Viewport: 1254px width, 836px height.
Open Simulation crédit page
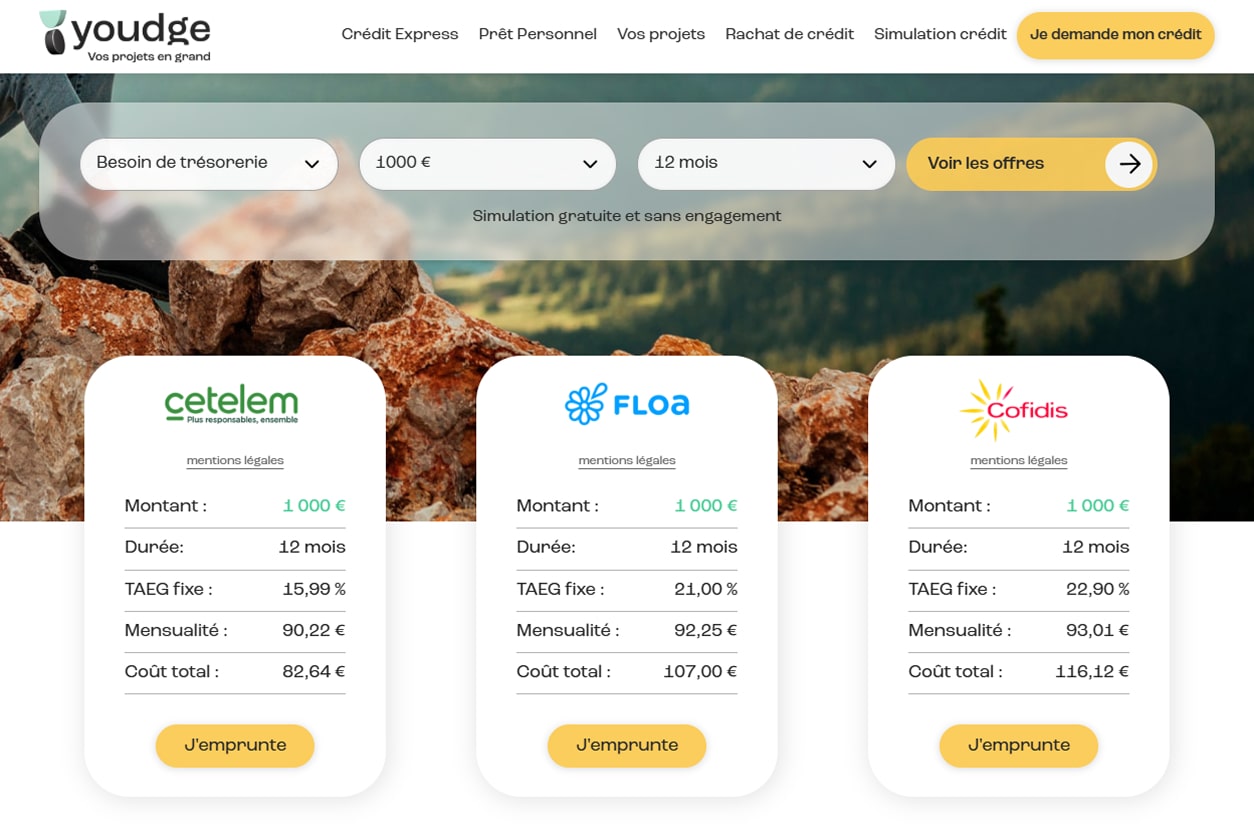point(940,34)
